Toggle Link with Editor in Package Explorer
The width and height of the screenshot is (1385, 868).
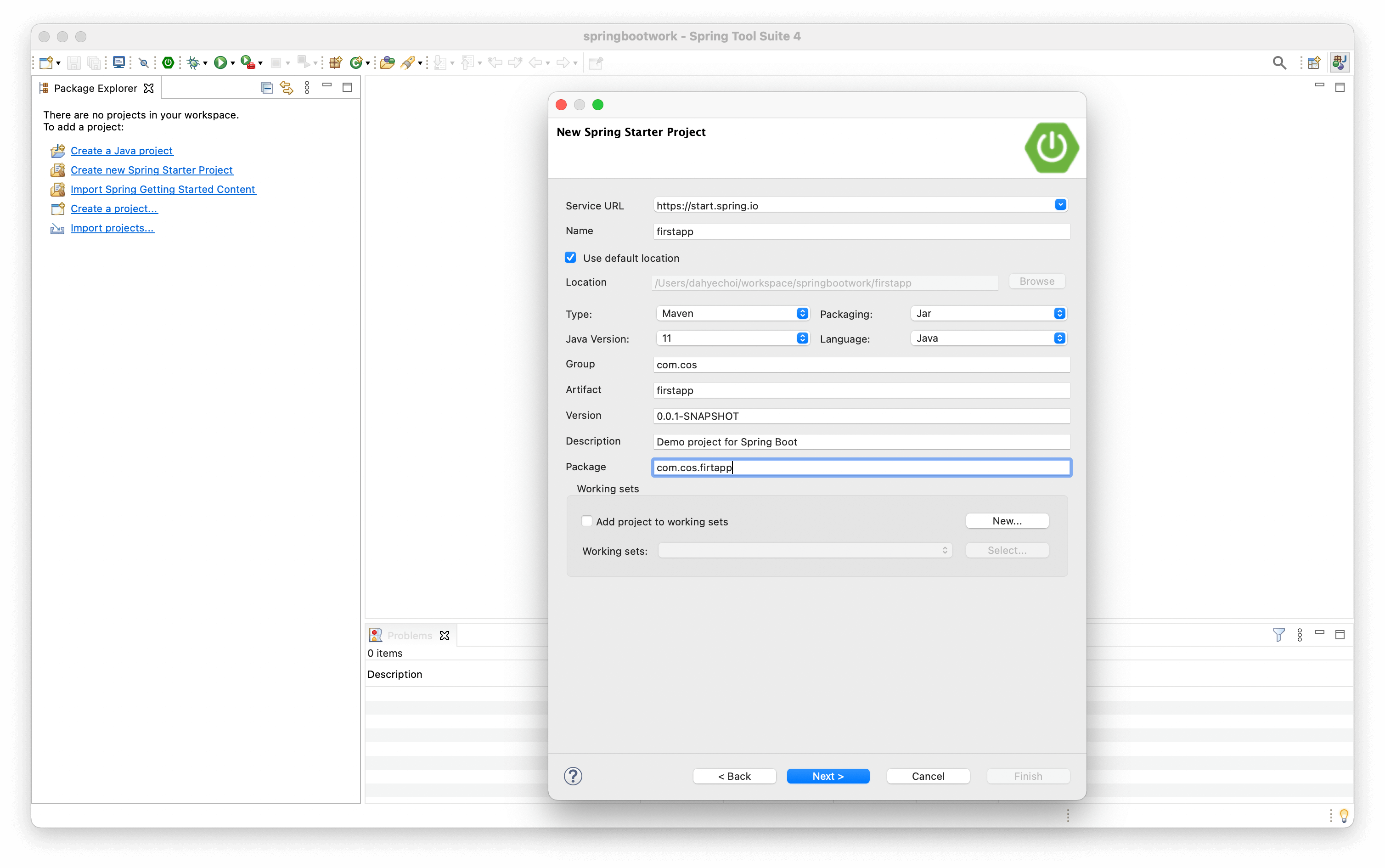click(x=287, y=88)
